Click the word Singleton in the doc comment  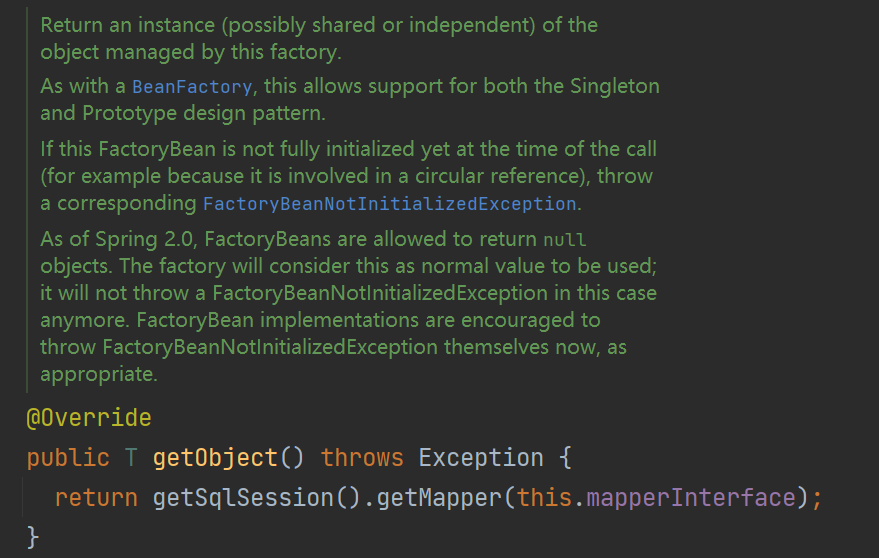click(615, 86)
